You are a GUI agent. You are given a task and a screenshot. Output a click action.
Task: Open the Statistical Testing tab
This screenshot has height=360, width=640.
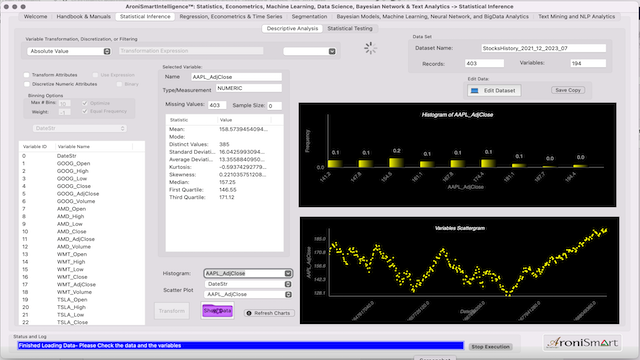point(350,29)
